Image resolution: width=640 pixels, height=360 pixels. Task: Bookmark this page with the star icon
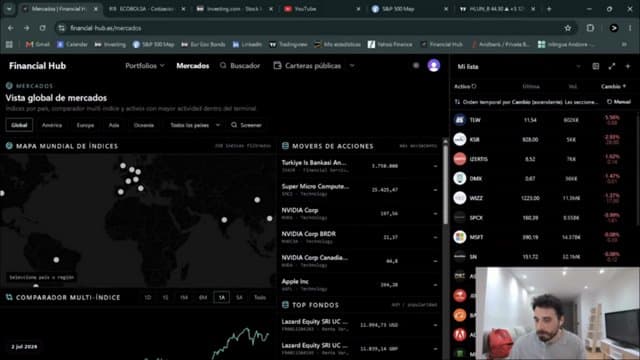pos(568,28)
